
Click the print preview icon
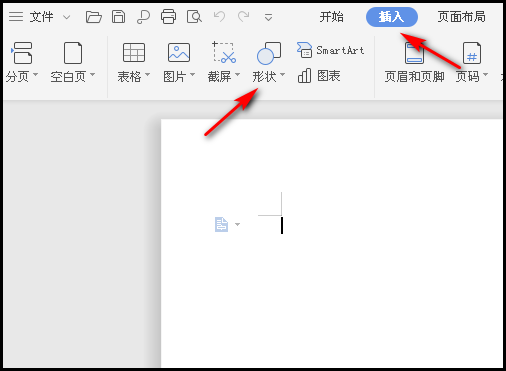coord(194,17)
